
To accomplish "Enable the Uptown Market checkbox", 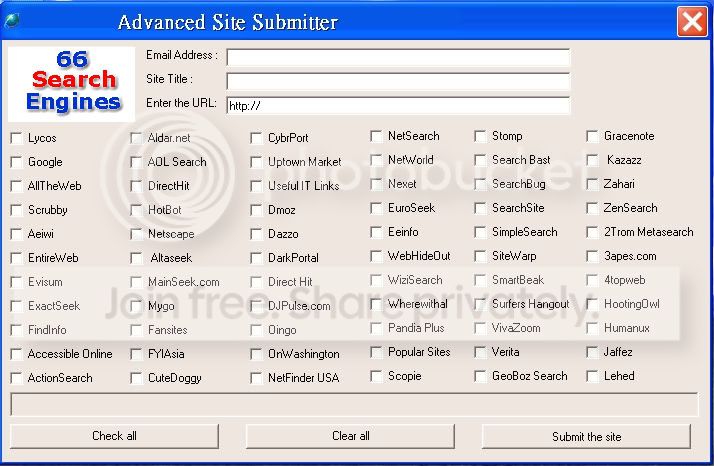I will pos(256,162).
